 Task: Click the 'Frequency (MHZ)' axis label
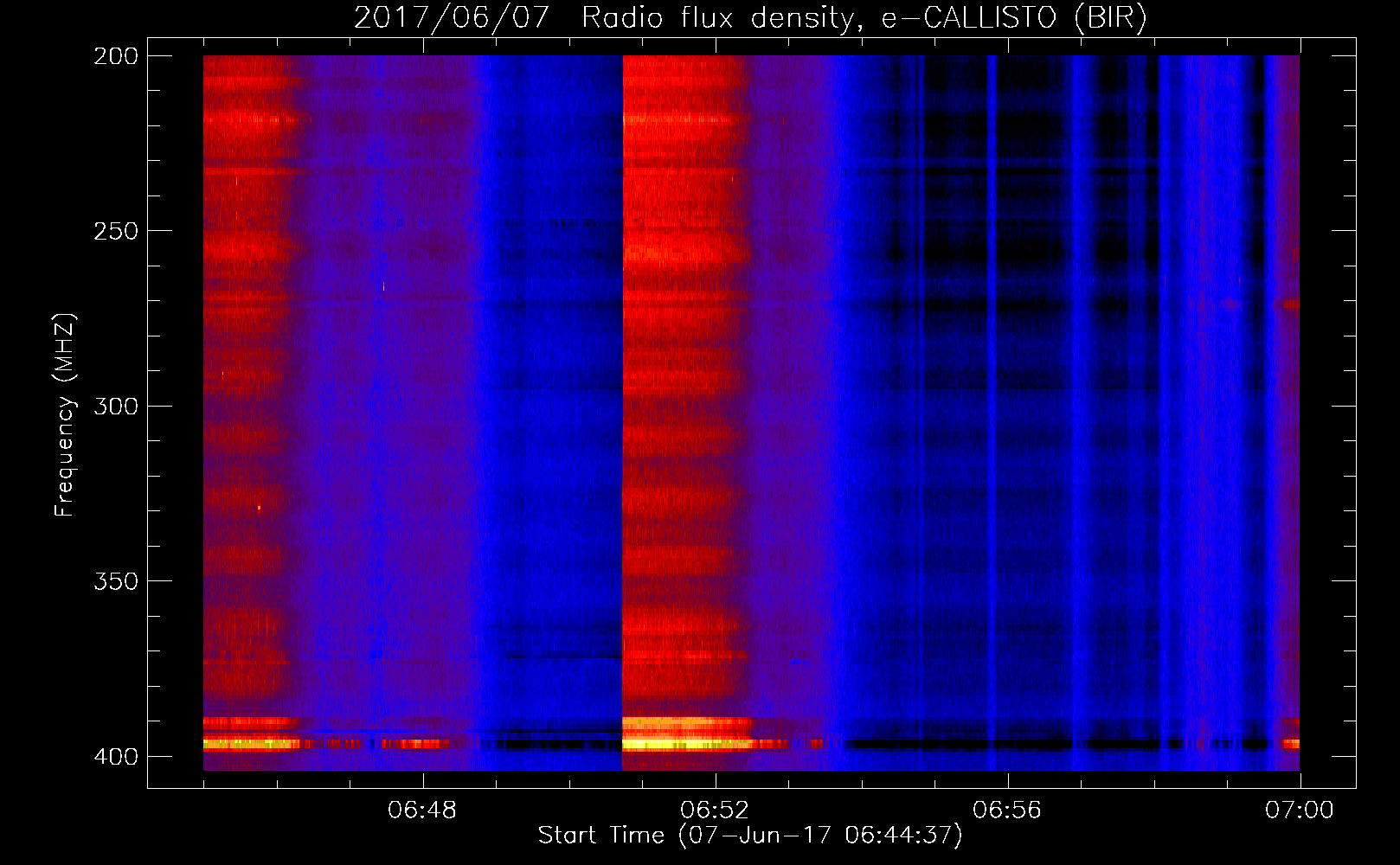point(65,414)
